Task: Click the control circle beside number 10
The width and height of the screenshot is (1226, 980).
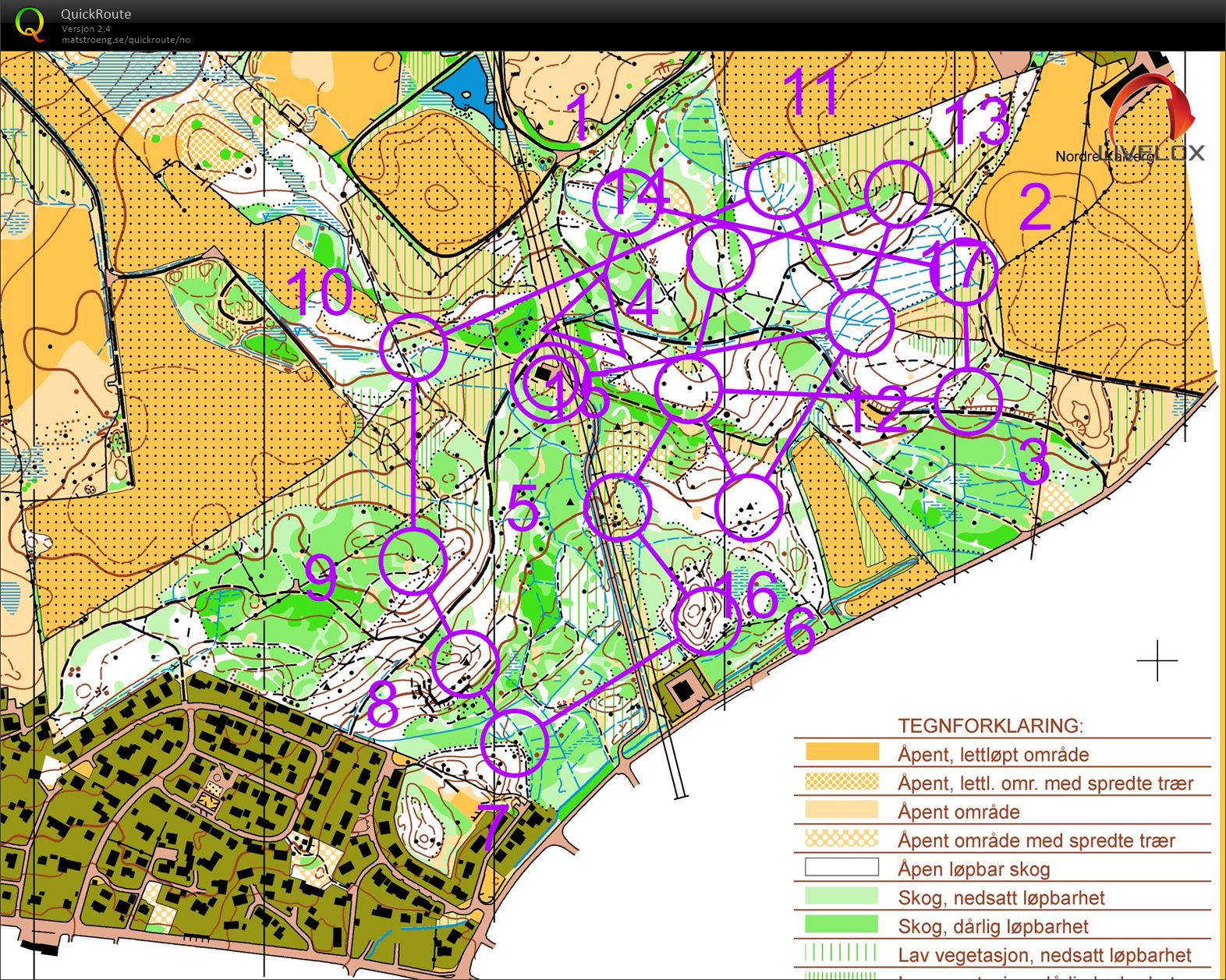Action: coord(413,347)
